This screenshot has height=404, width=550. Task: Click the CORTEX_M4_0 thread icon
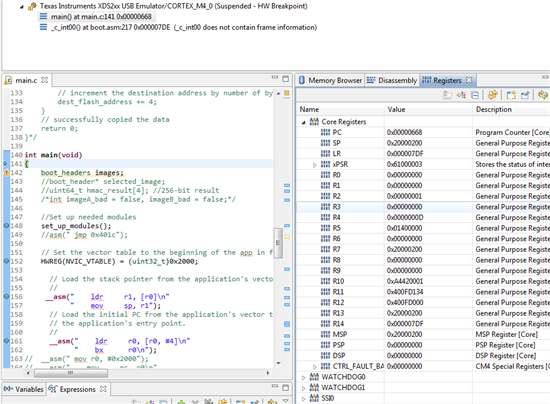pyautogui.click(x=32, y=6)
